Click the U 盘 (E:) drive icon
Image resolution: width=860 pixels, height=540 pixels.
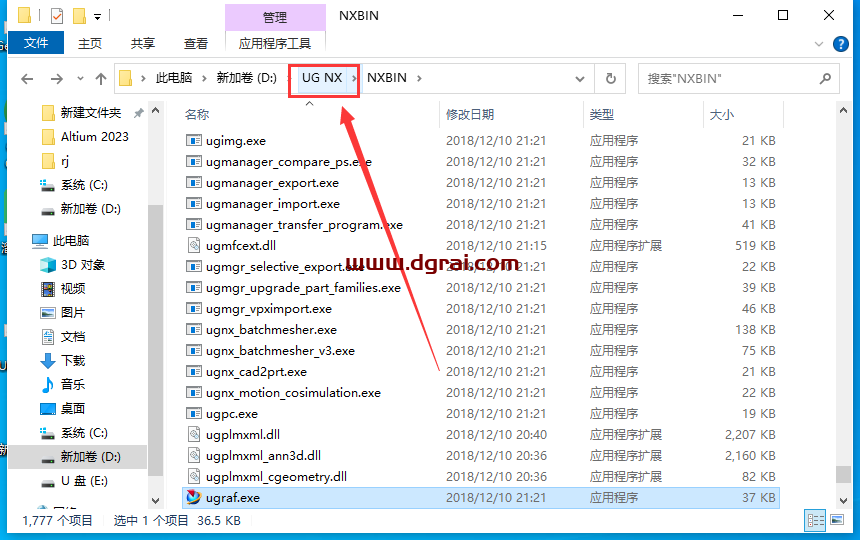48,482
